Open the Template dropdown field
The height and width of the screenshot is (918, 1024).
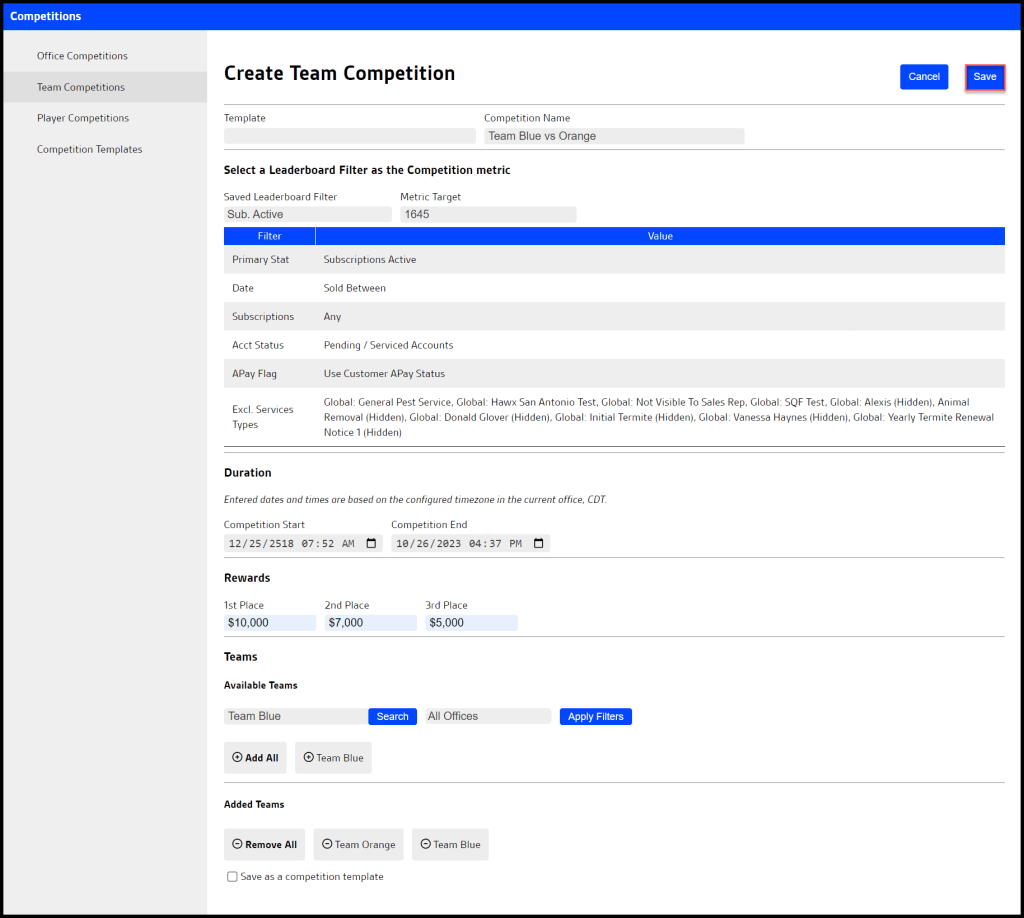[x=349, y=136]
